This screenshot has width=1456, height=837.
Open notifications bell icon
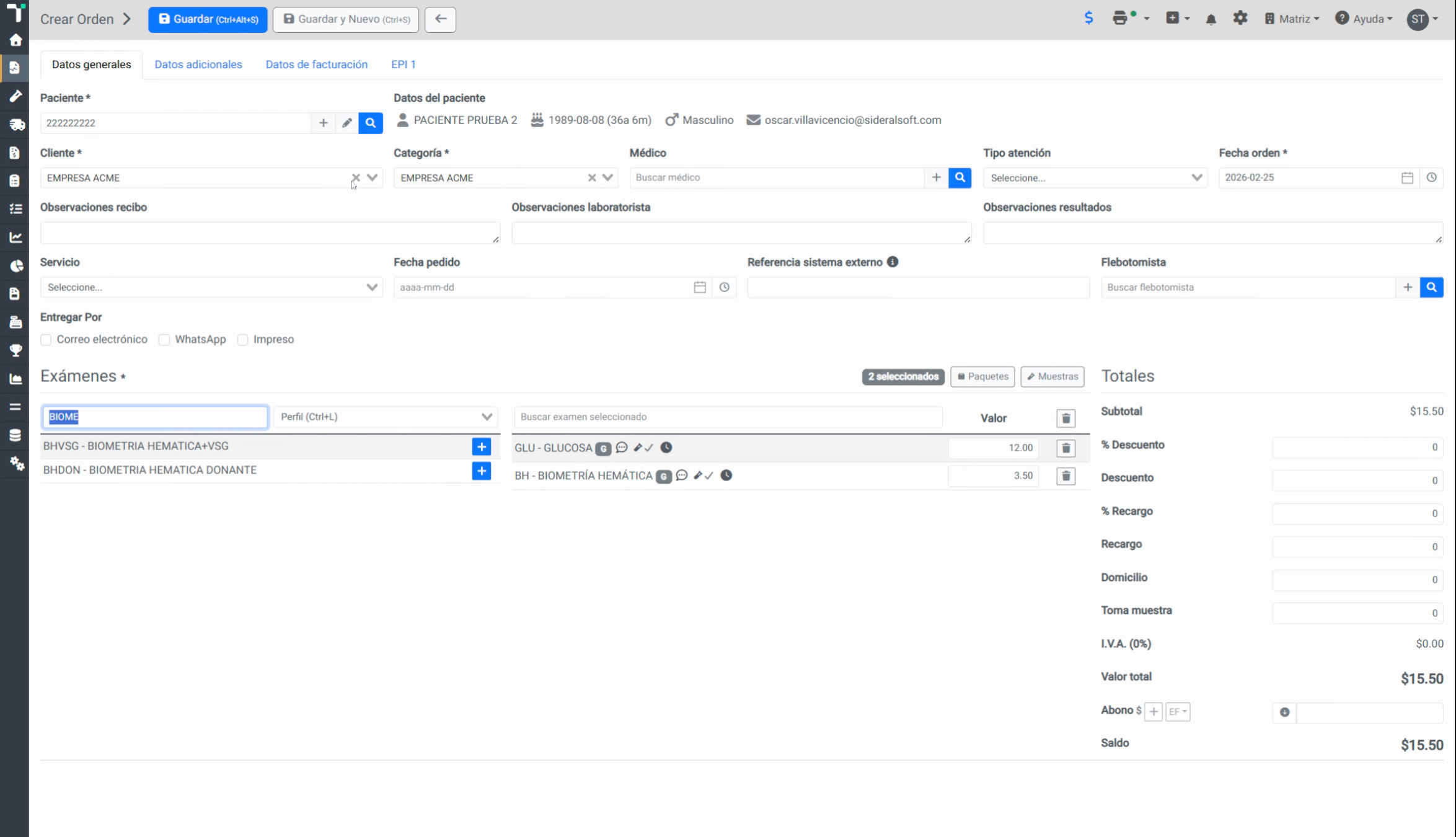pos(1211,19)
